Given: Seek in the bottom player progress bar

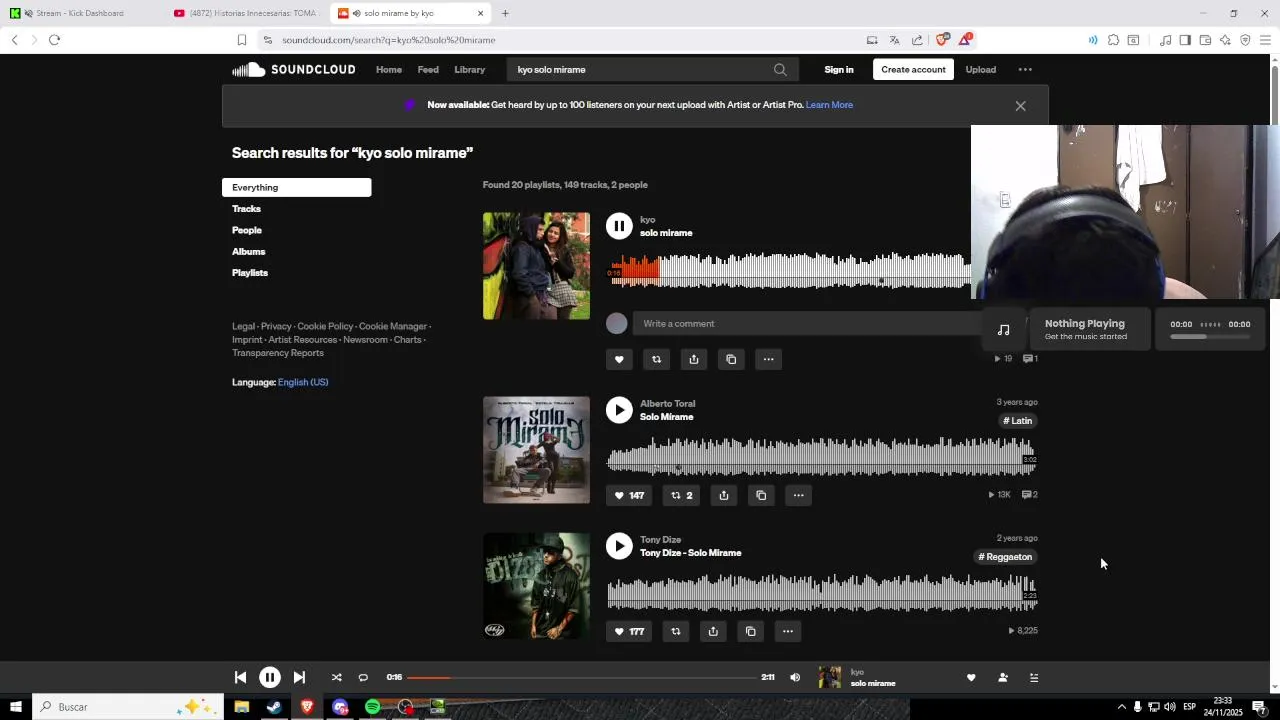Looking at the screenshot, I should click(582, 677).
